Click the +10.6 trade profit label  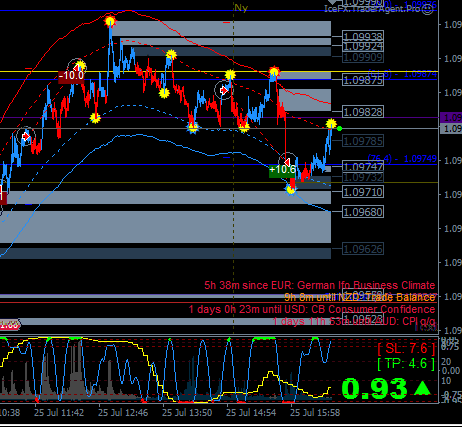[282, 170]
